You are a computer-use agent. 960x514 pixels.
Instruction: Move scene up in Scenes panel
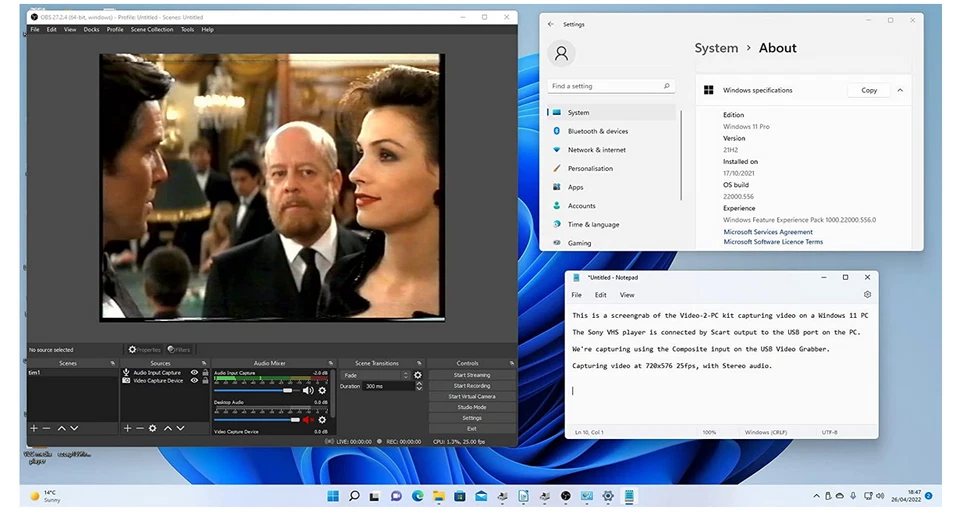[61, 428]
